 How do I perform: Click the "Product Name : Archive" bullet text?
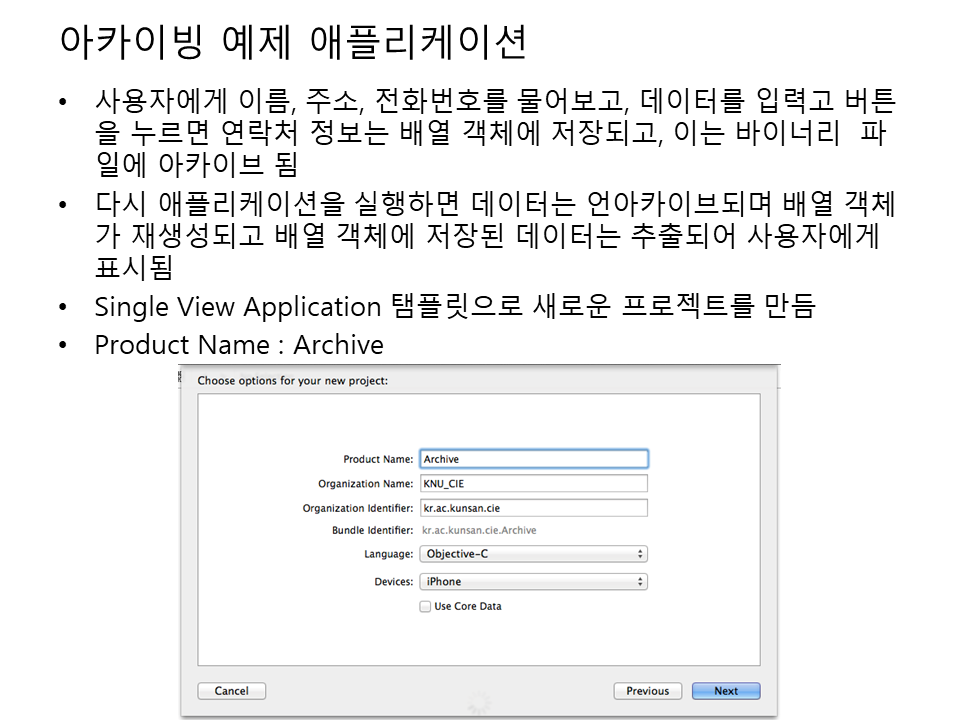coord(238,345)
